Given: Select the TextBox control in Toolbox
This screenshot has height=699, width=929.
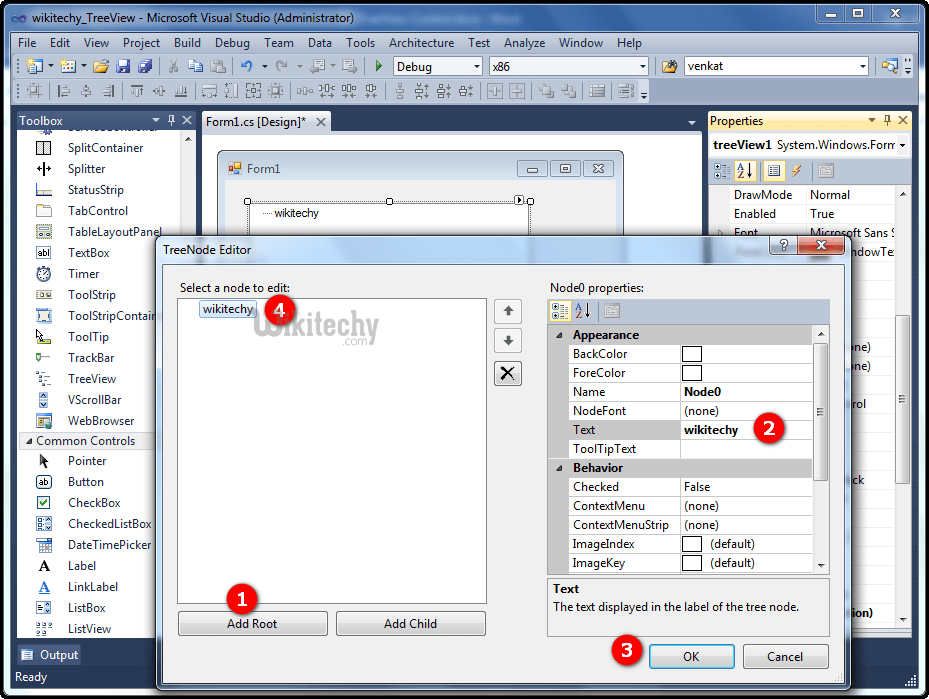Looking at the screenshot, I should coord(89,253).
